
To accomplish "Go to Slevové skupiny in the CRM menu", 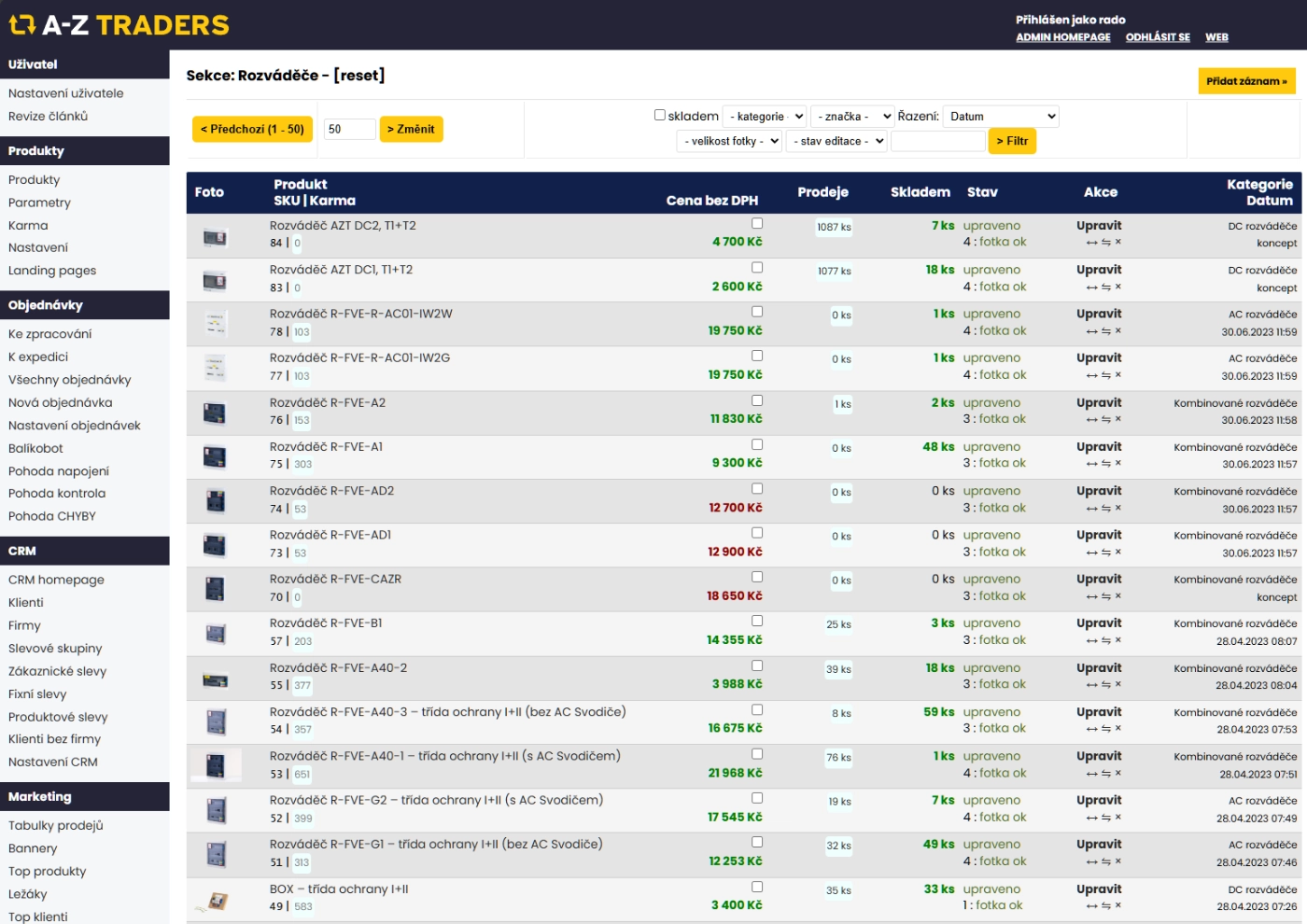I will (55, 649).
